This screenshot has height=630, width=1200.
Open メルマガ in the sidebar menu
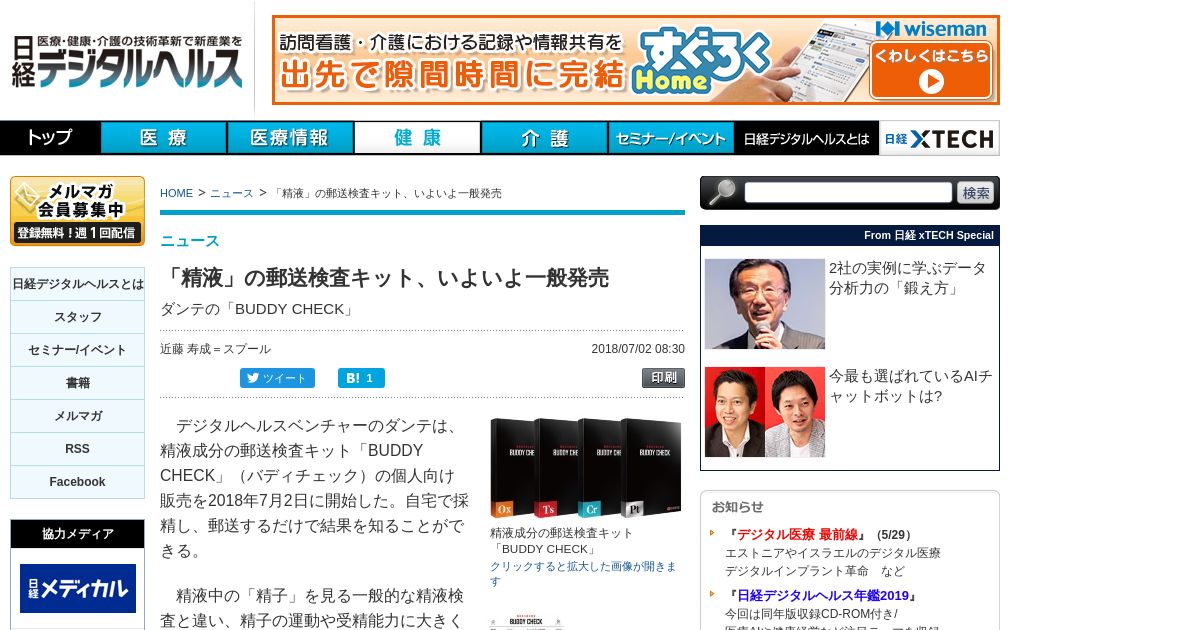tap(77, 416)
